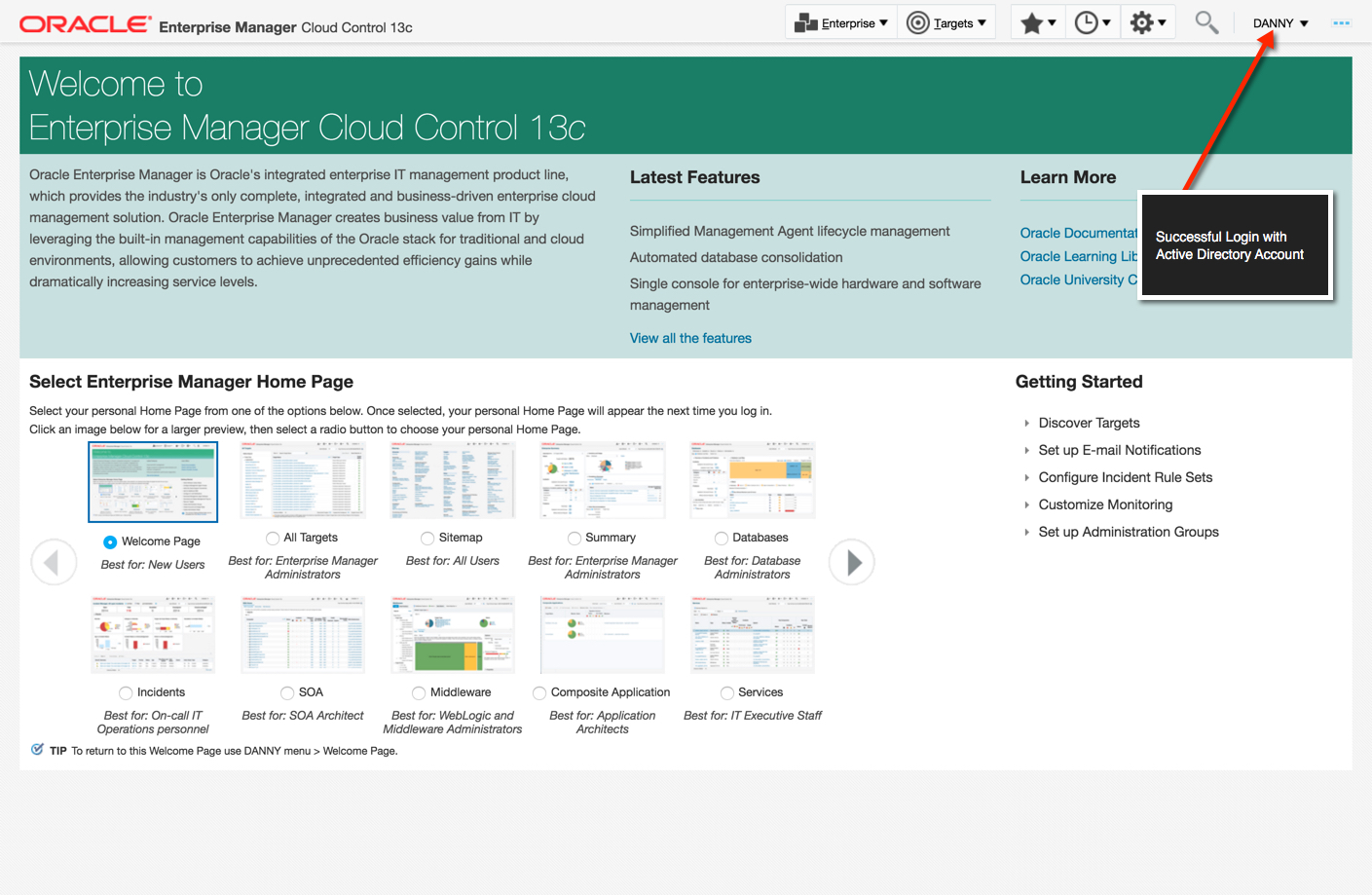Click Automated database consolidation text

click(736, 257)
